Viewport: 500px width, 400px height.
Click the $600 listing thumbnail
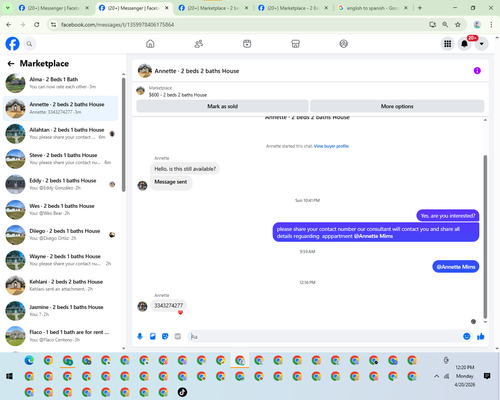[140, 91]
